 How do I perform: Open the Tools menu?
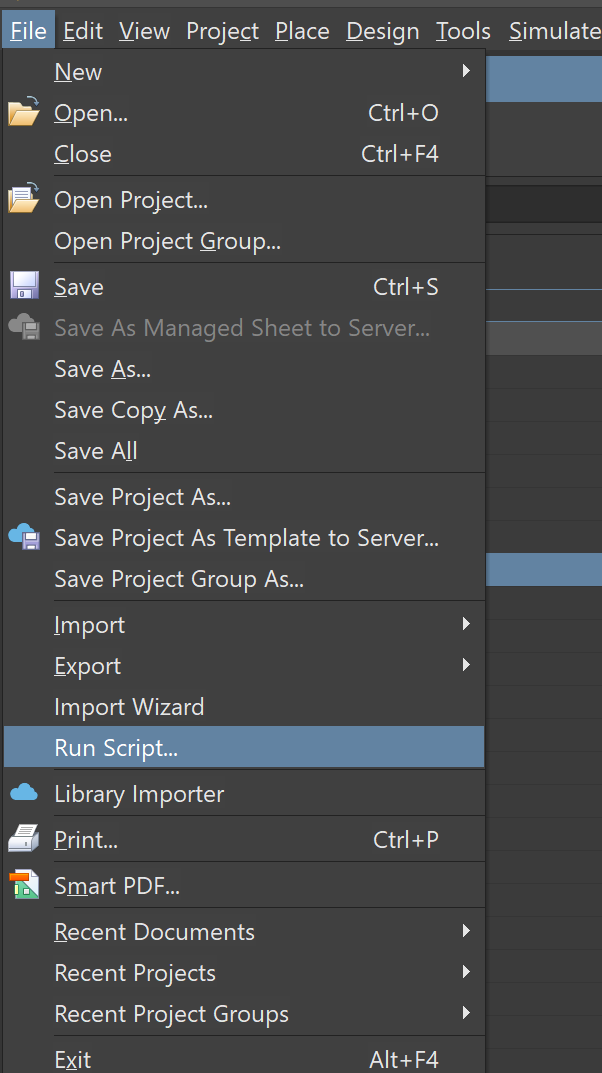(463, 31)
